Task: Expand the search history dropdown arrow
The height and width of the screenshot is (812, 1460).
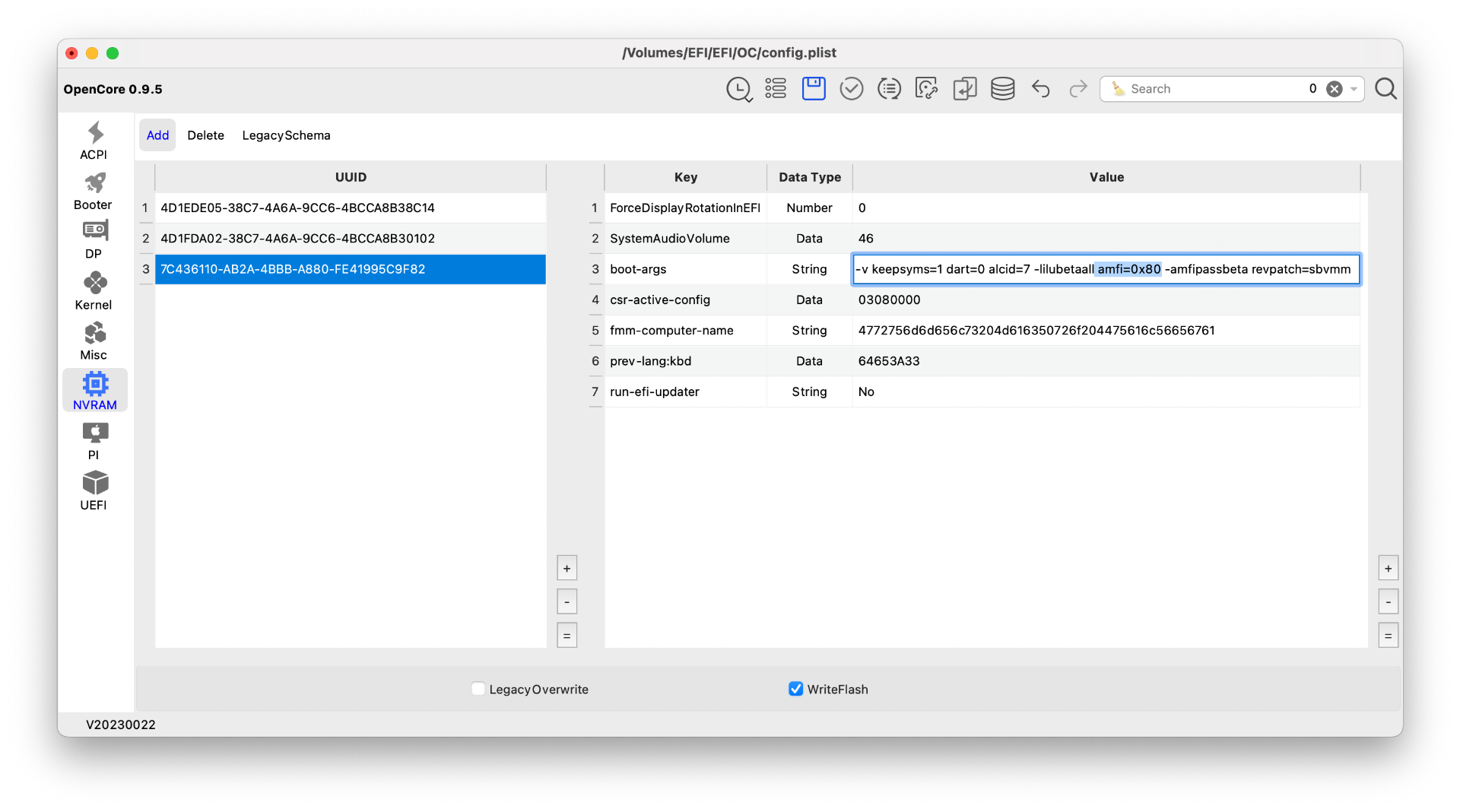Action: coord(1354,89)
